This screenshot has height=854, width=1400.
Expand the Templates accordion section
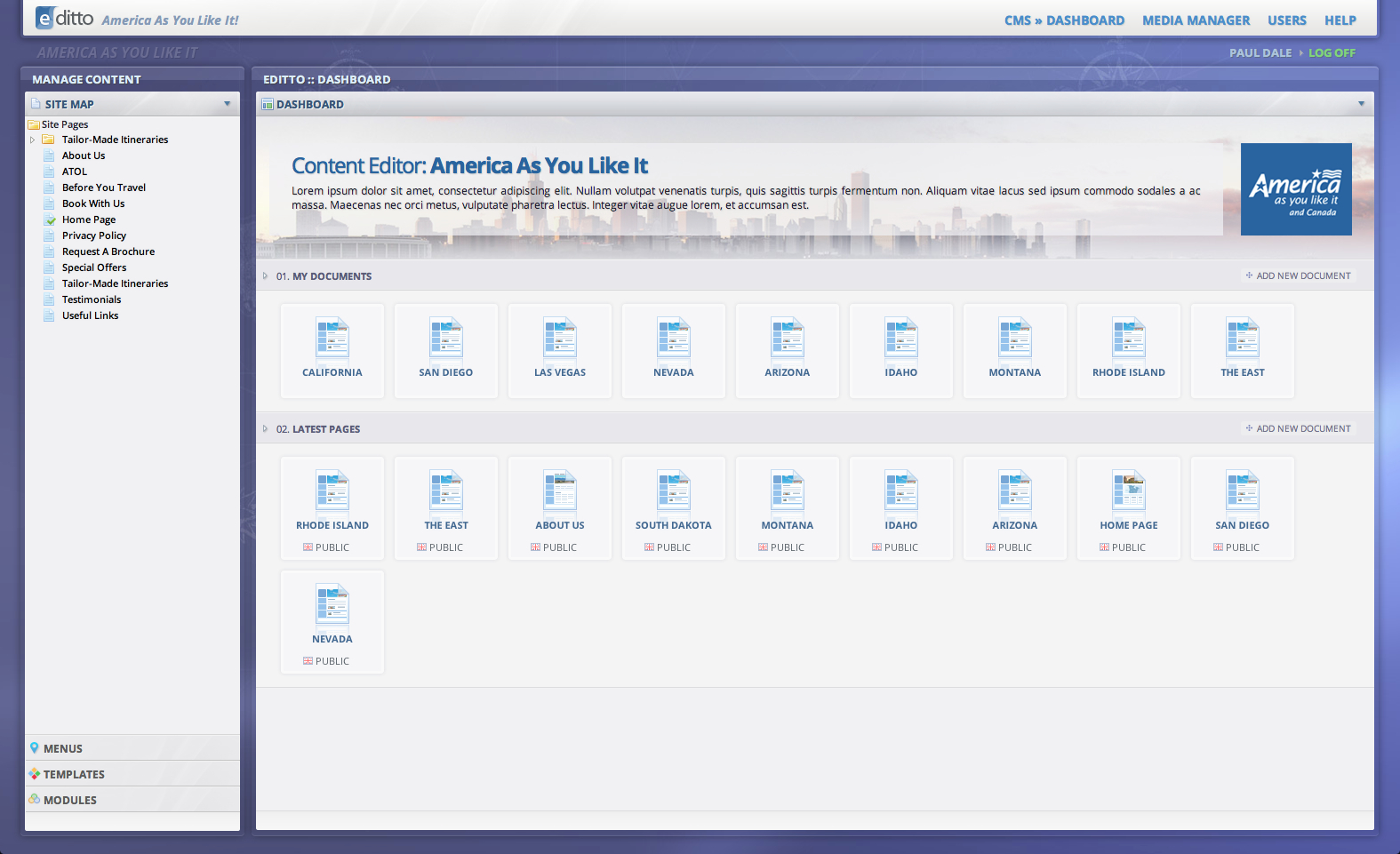132,774
